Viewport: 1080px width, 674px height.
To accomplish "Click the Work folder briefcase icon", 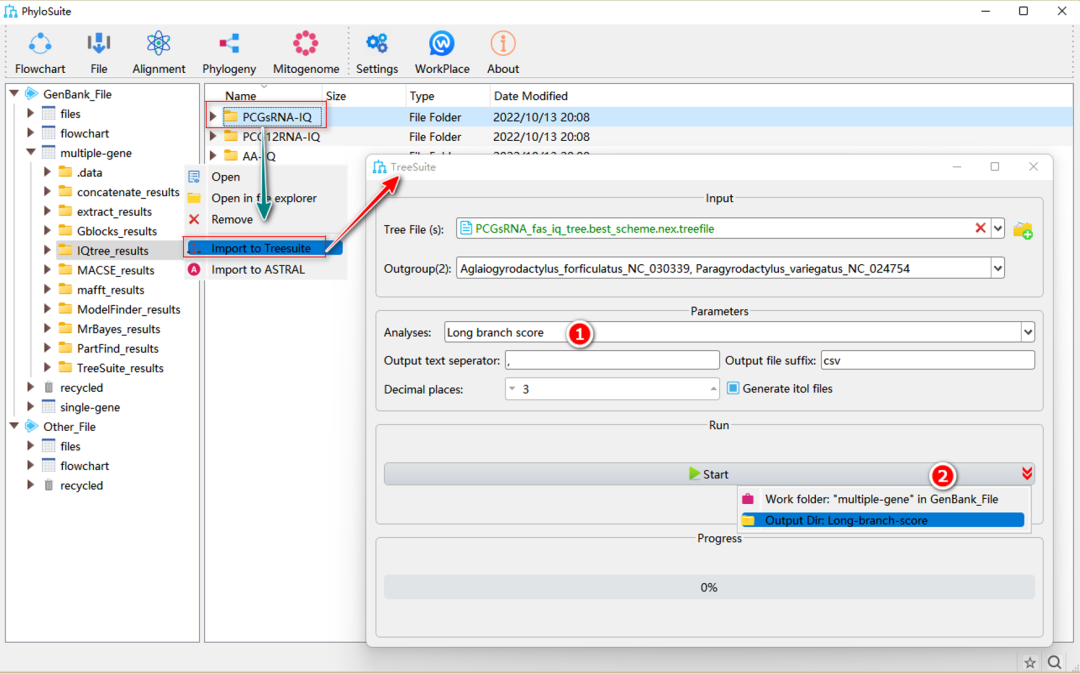I will (x=748, y=499).
